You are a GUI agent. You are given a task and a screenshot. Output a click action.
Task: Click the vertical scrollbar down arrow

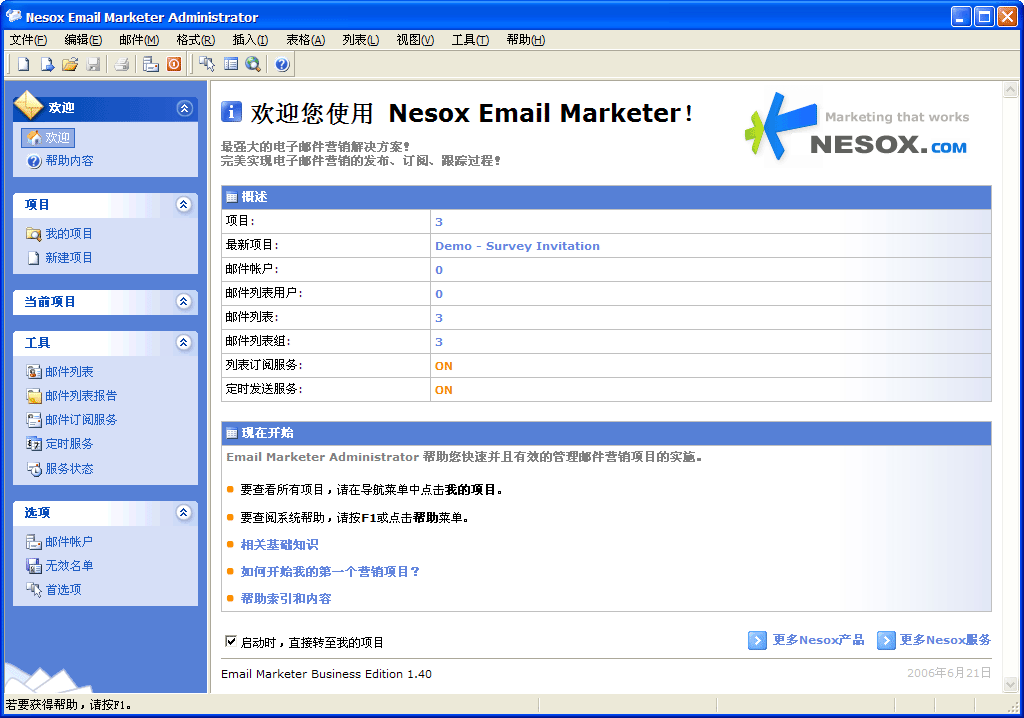[x=1008, y=683]
